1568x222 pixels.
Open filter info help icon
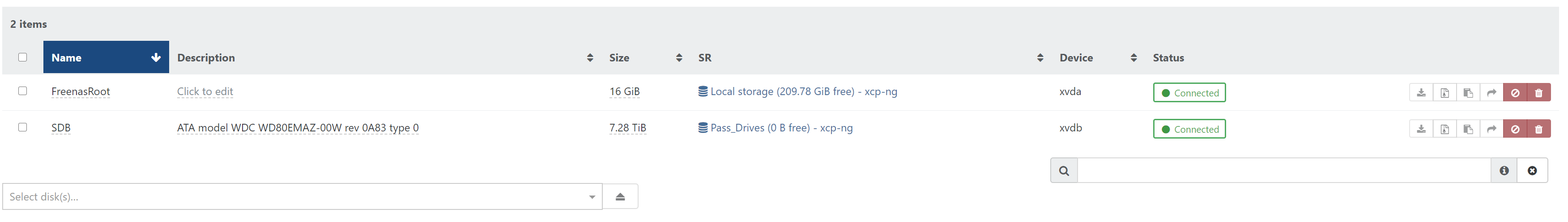click(1504, 171)
